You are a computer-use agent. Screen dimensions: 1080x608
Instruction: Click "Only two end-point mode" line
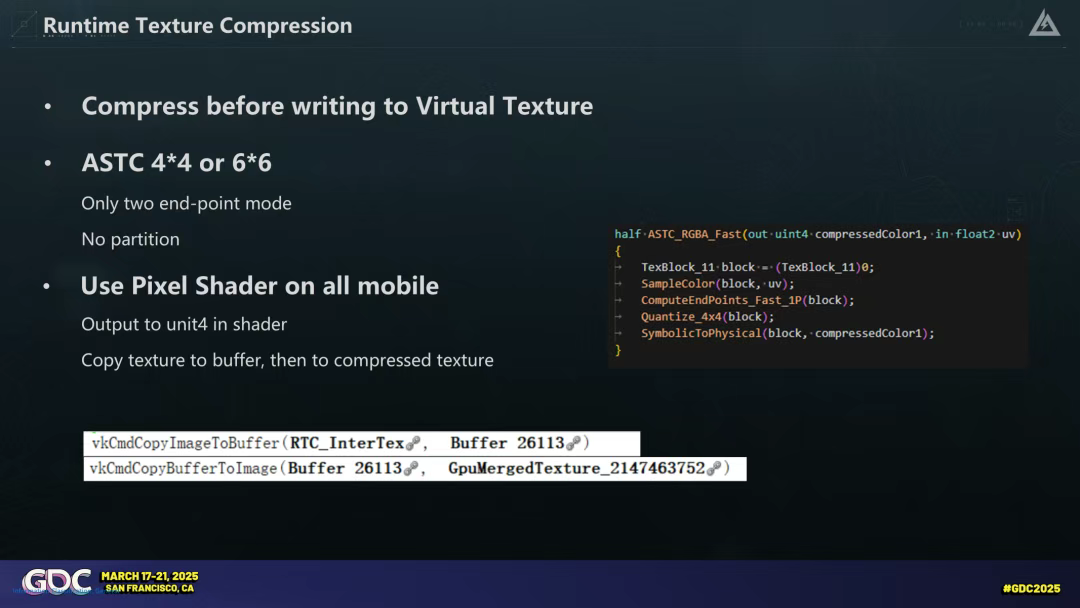pyautogui.click(x=186, y=203)
